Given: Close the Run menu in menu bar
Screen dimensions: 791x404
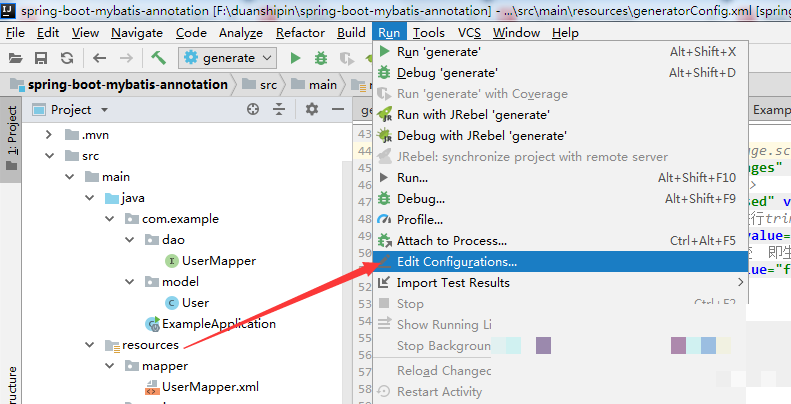Looking at the screenshot, I should (389, 33).
